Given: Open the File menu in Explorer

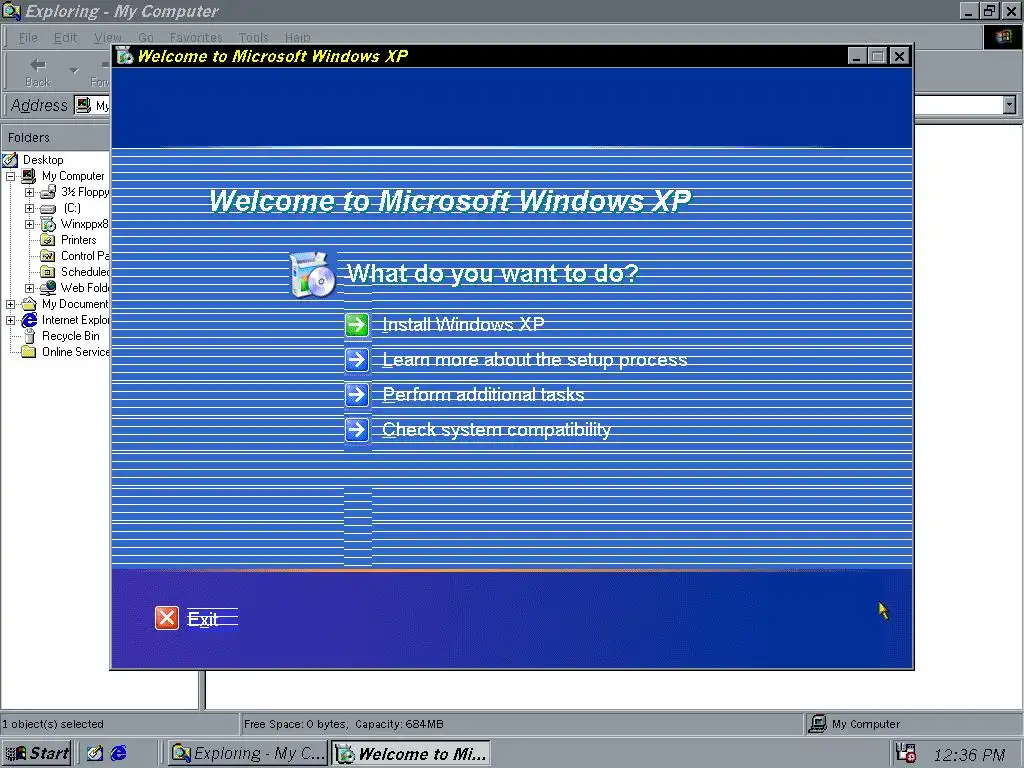Looking at the screenshot, I should tap(28, 37).
